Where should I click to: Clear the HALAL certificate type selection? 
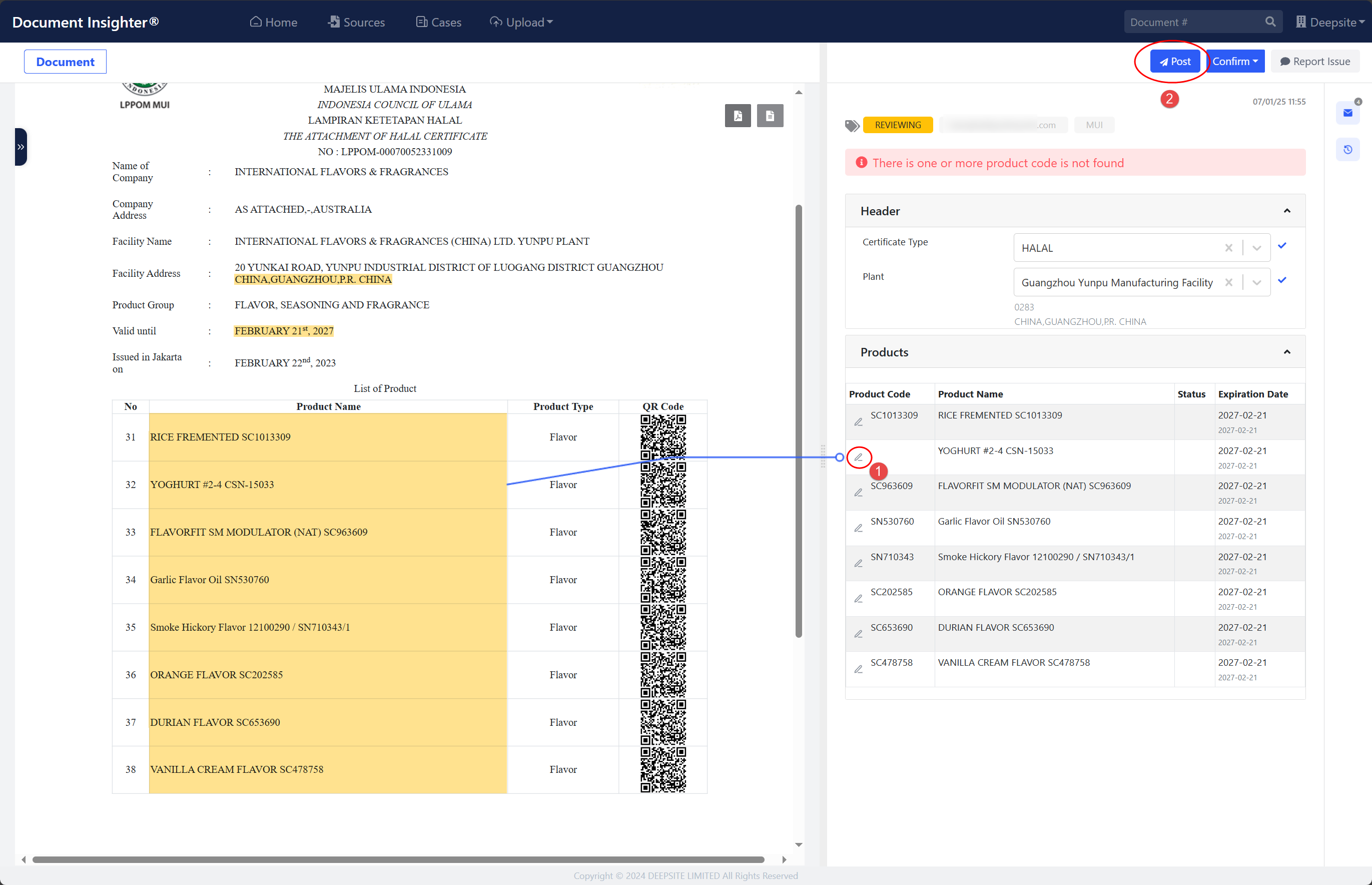[x=1228, y=248]
